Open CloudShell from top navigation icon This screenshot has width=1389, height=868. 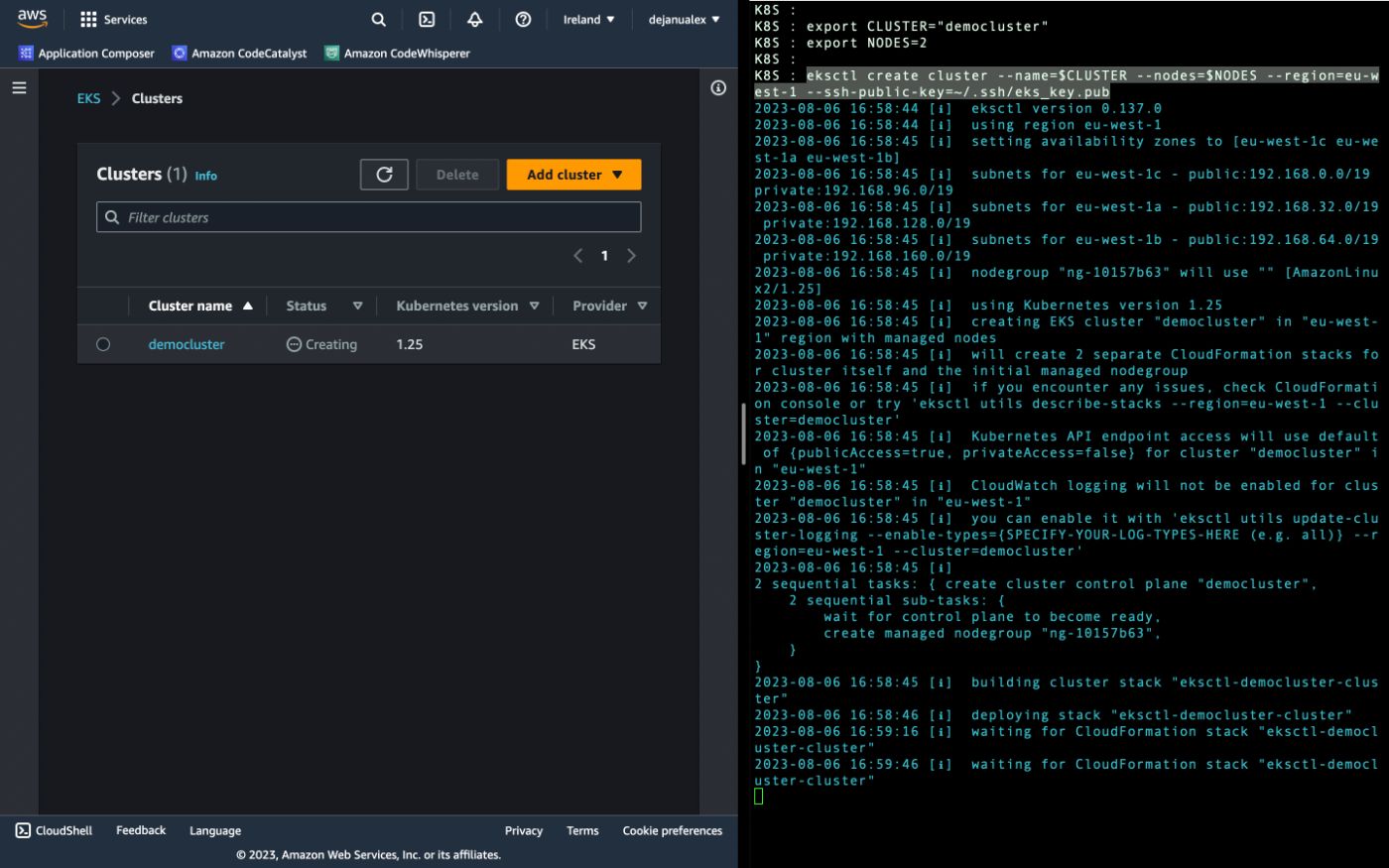(427, 19)
